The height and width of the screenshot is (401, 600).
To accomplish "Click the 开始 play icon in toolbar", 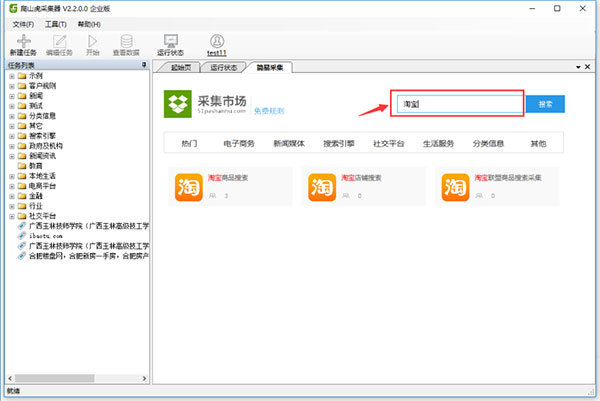I will pos(92,41).
